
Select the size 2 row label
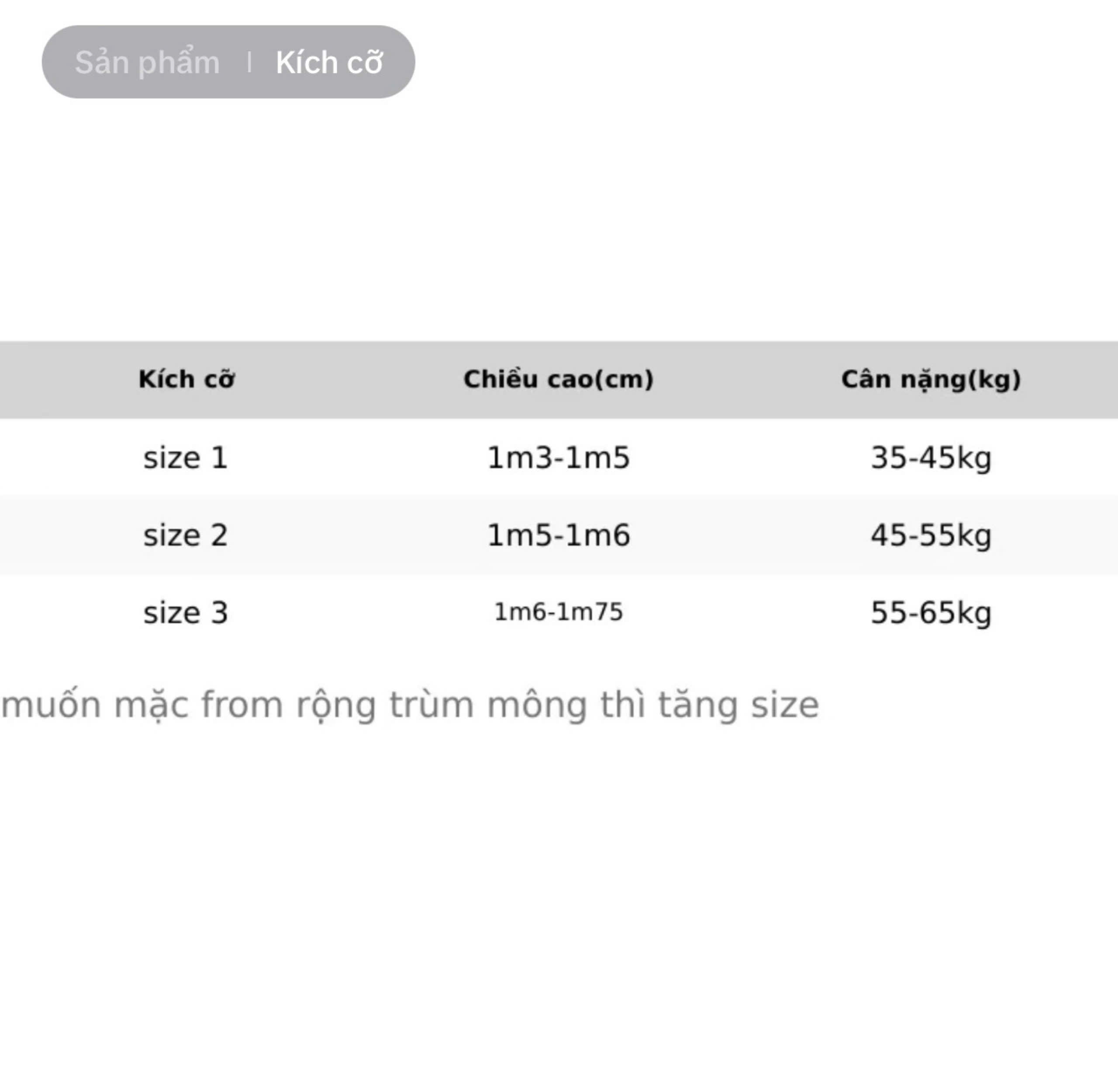click(186, 535)
